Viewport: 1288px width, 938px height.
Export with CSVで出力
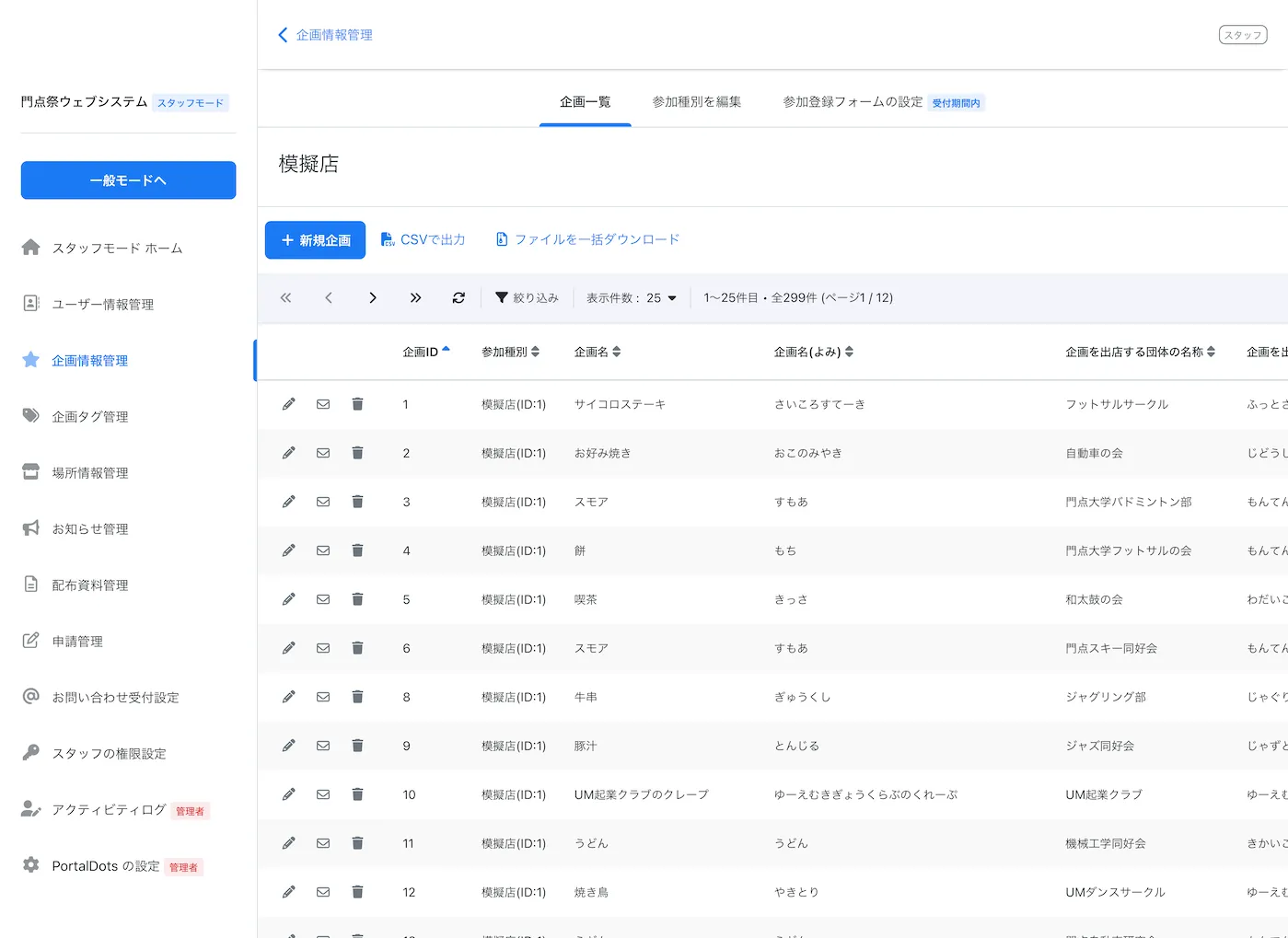tap(424, 240)
